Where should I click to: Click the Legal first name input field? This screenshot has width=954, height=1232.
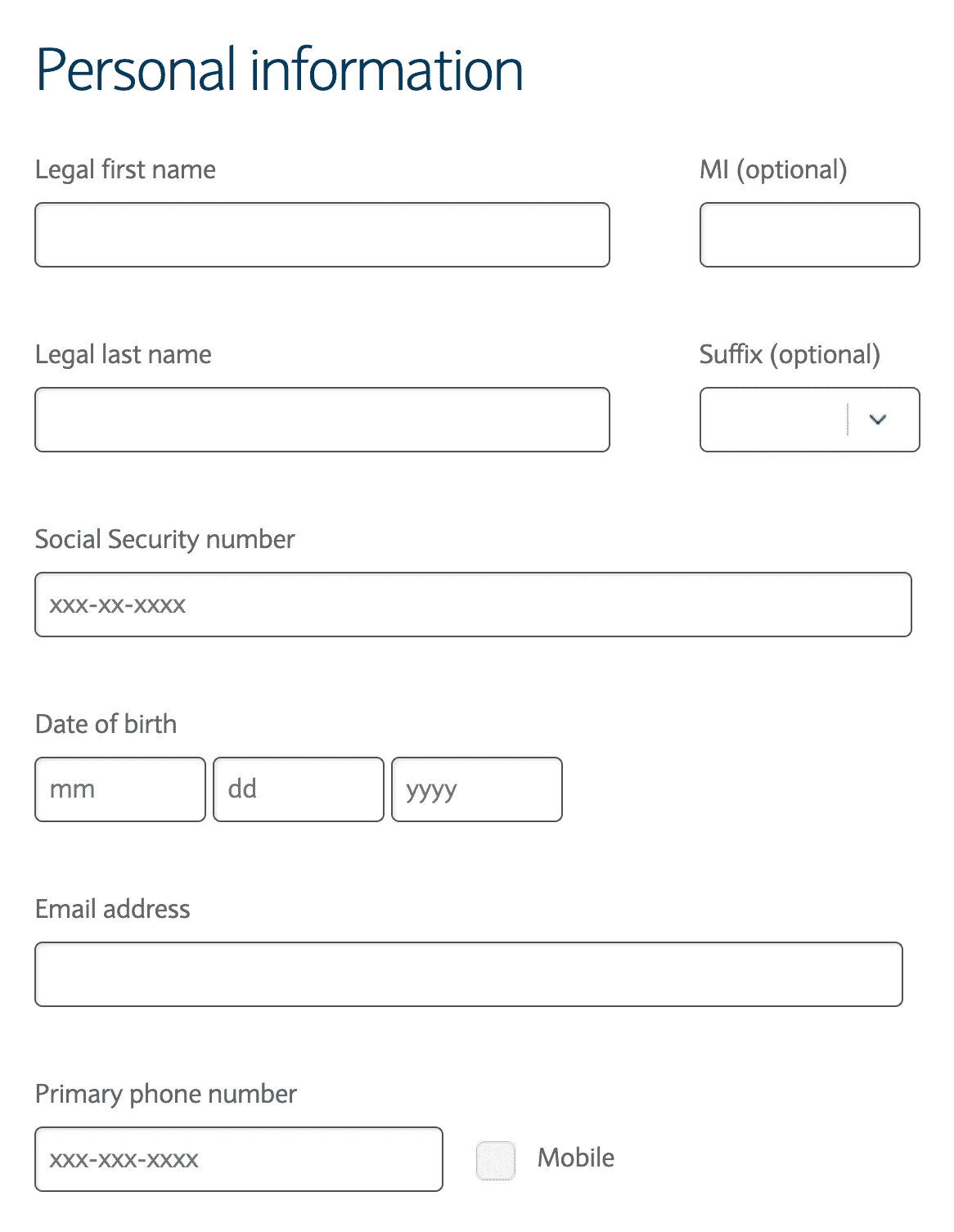pos(322,235)
